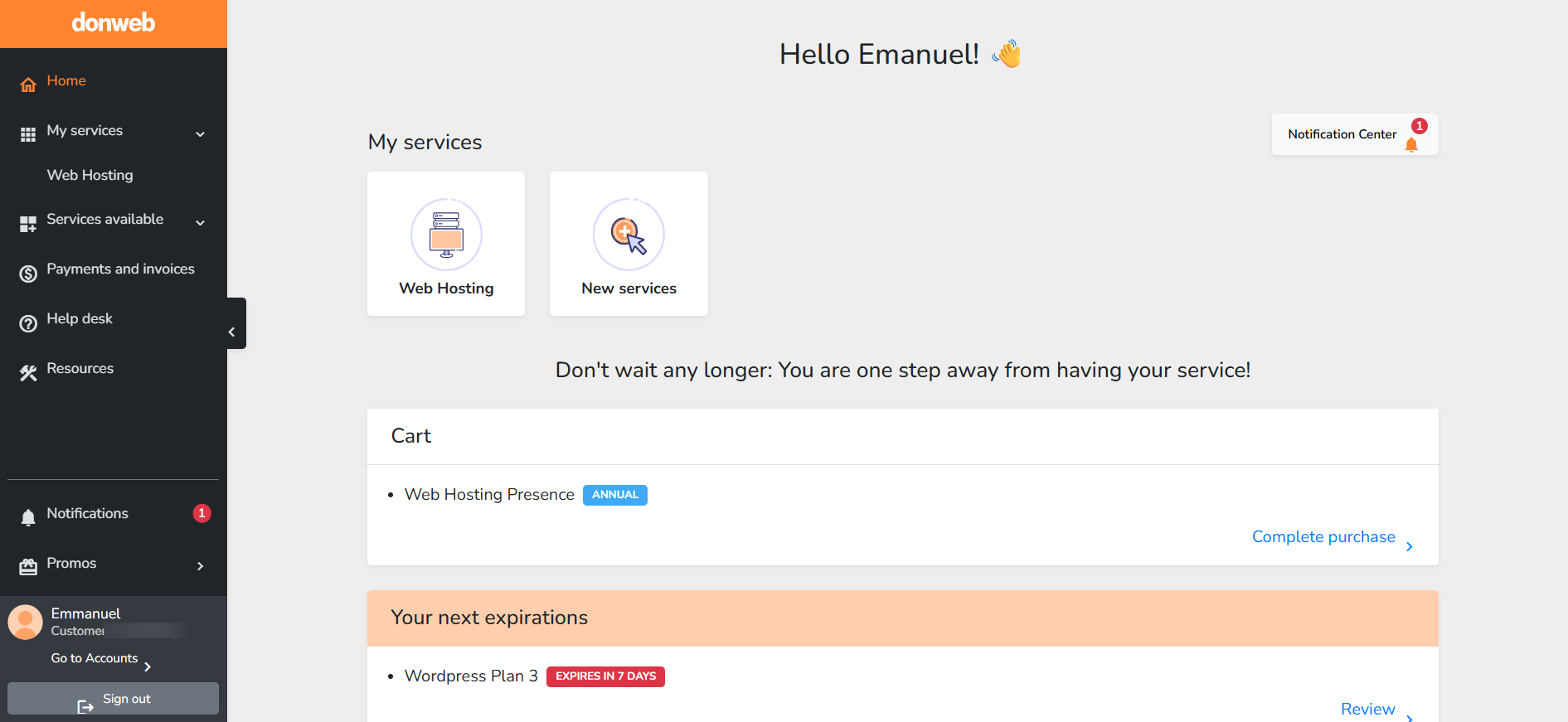
Task: Click the Notification Center badge count
Action: (1420, 126)
